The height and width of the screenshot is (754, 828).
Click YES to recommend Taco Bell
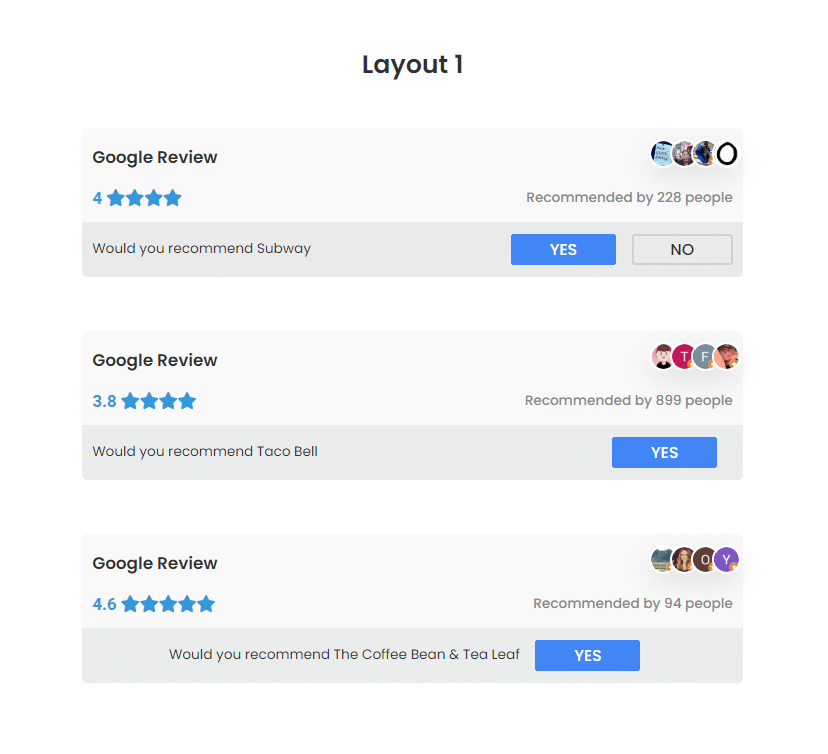664,453
